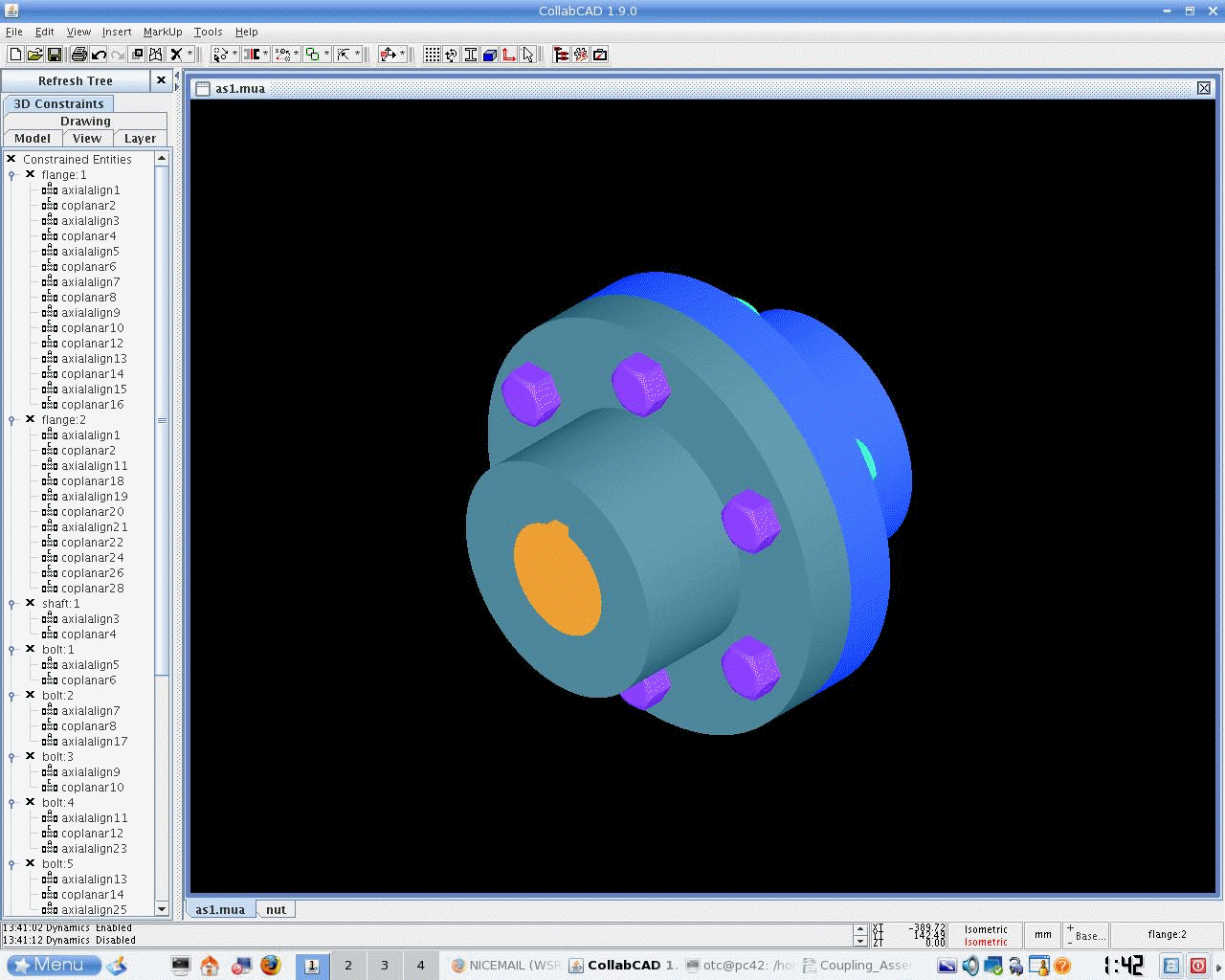Open dropdown arrow next to delete icon
The width and height of the screenshot is (1225, 980).
189,55
